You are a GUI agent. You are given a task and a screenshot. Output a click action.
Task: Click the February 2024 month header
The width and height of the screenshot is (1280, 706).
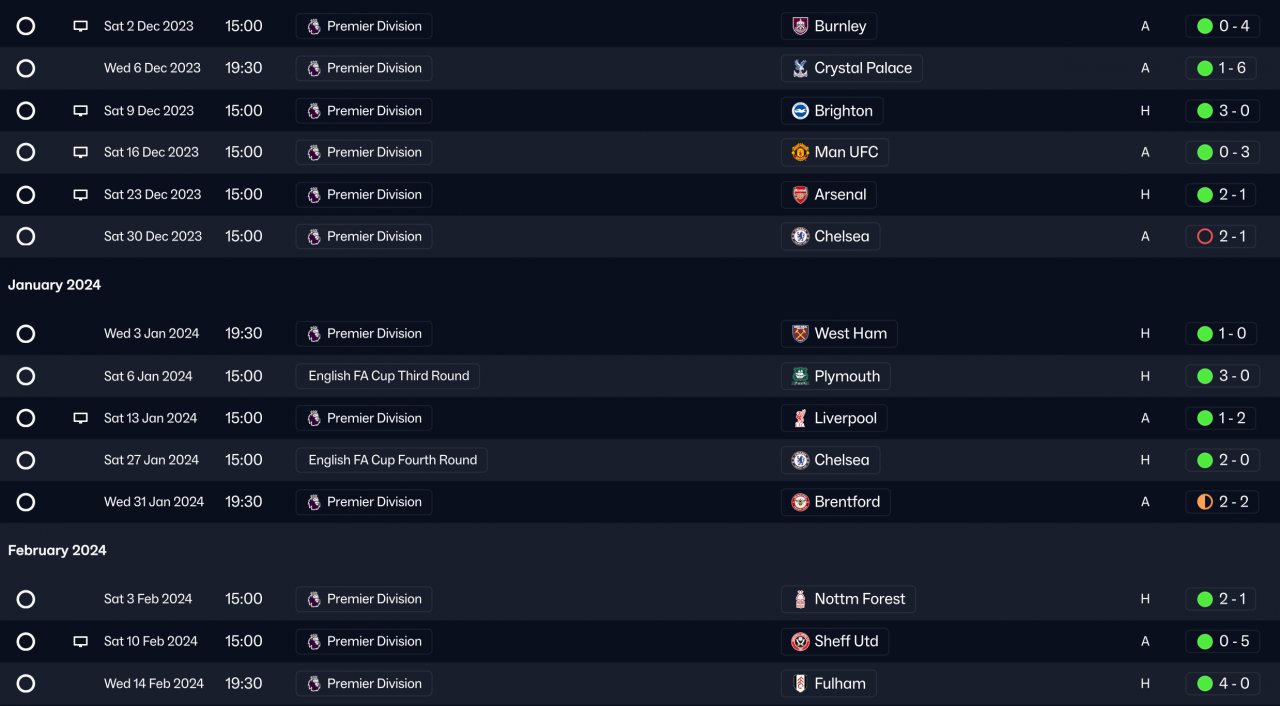click(57, 551)
